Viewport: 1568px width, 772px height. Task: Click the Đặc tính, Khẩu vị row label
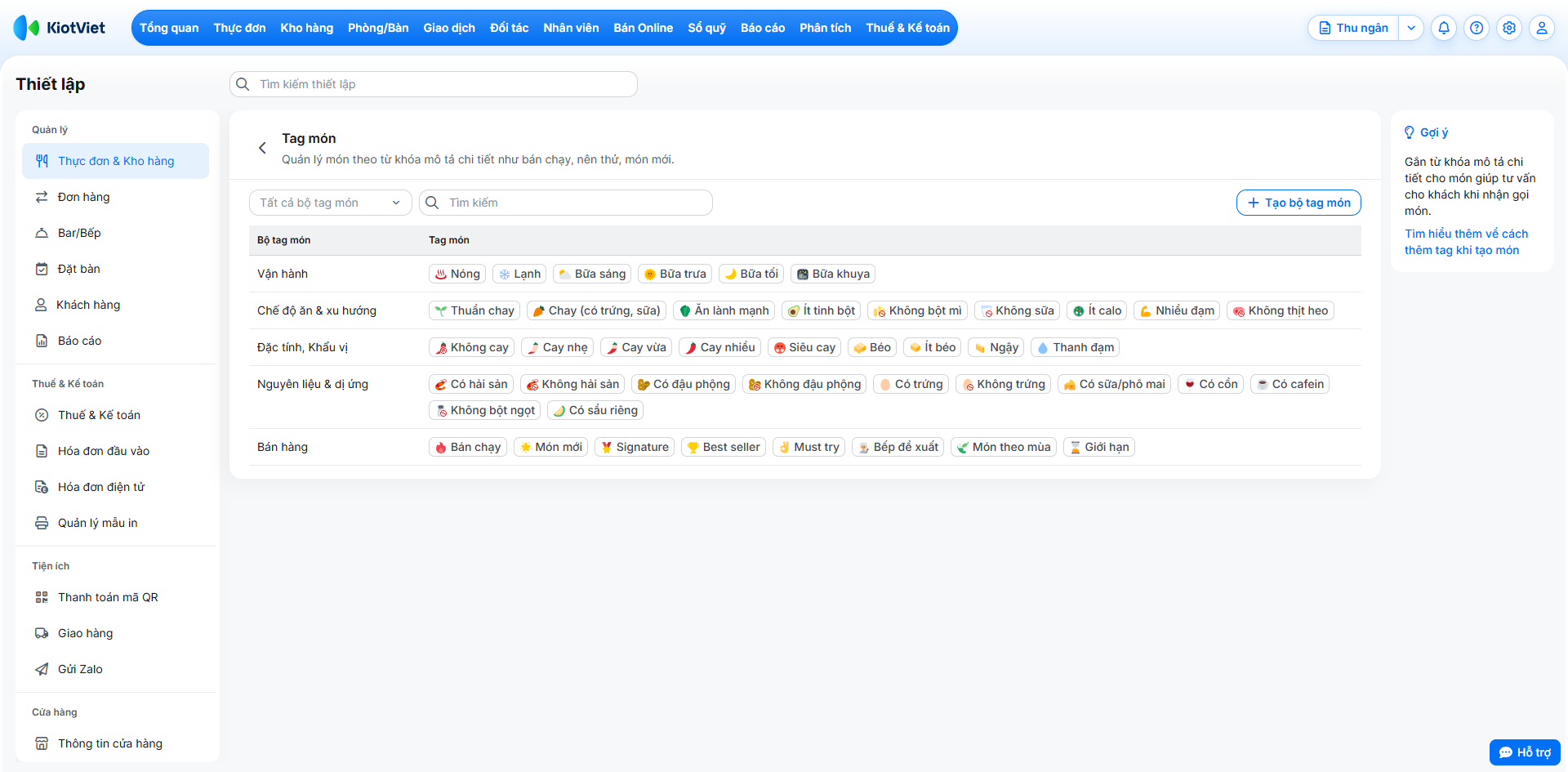click(302, 347)
